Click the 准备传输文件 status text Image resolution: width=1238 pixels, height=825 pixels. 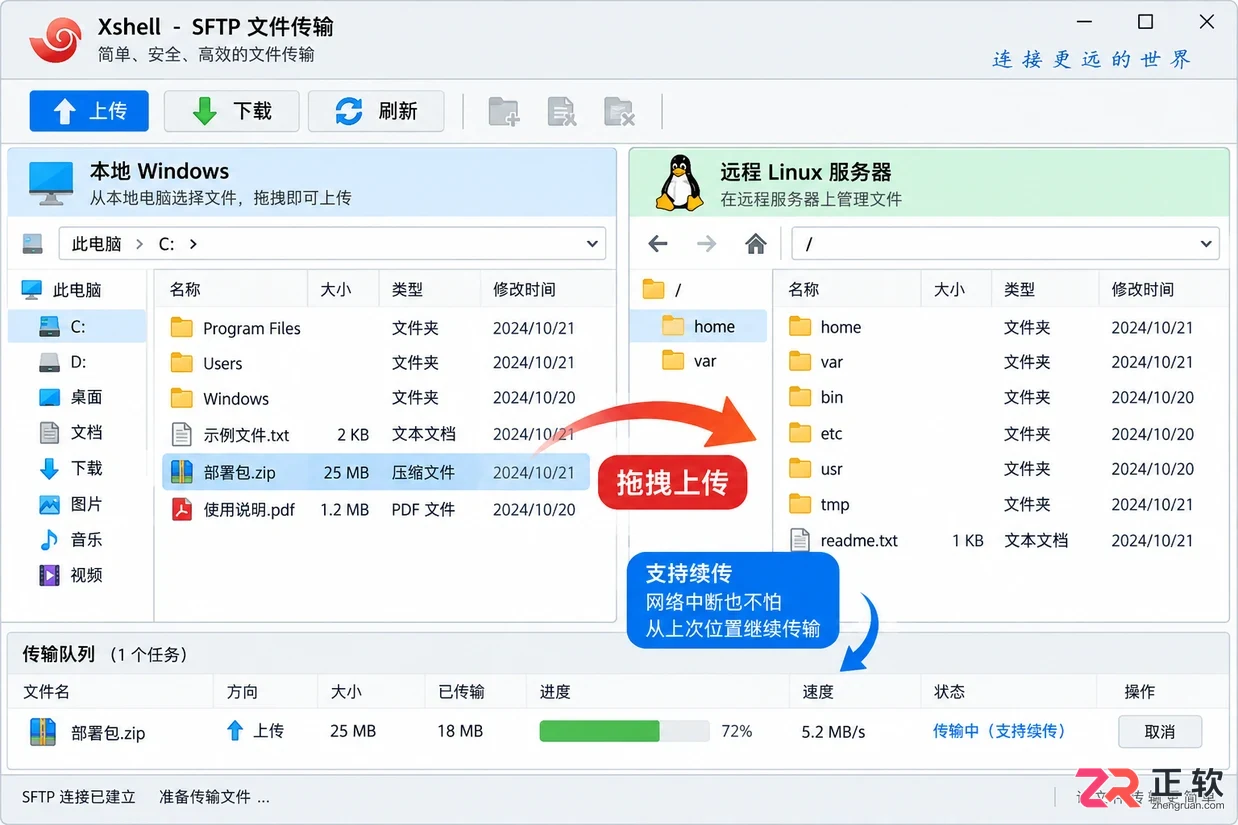click(214, 797)
